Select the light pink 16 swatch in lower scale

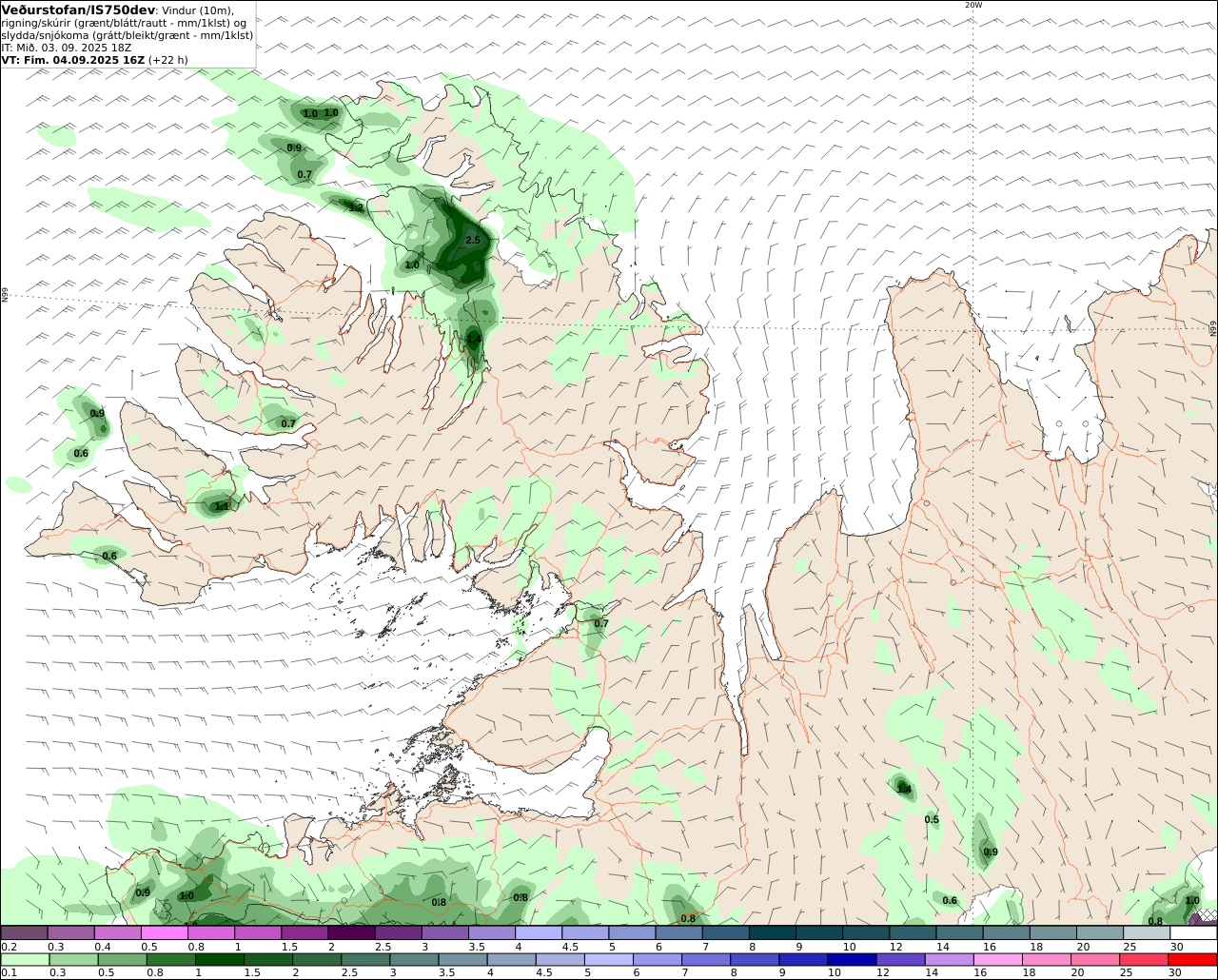(999, 960)
